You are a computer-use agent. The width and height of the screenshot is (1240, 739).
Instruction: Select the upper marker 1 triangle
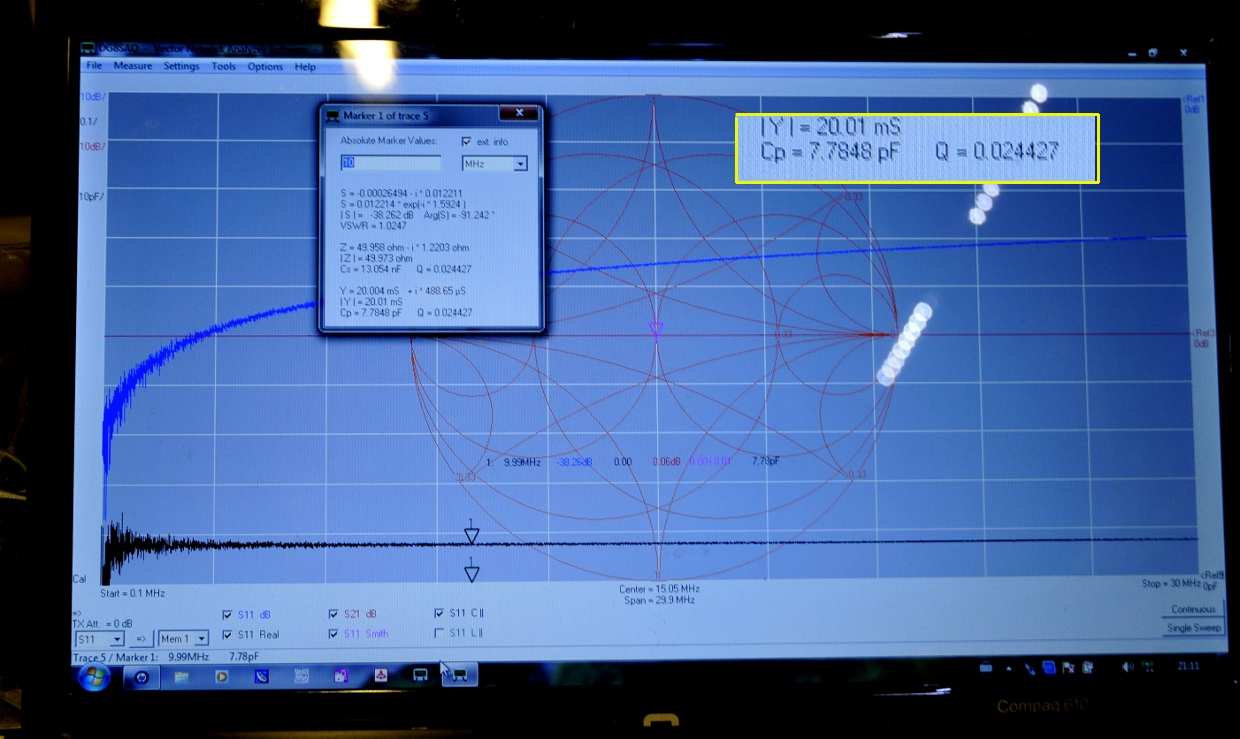click(471, 535)
